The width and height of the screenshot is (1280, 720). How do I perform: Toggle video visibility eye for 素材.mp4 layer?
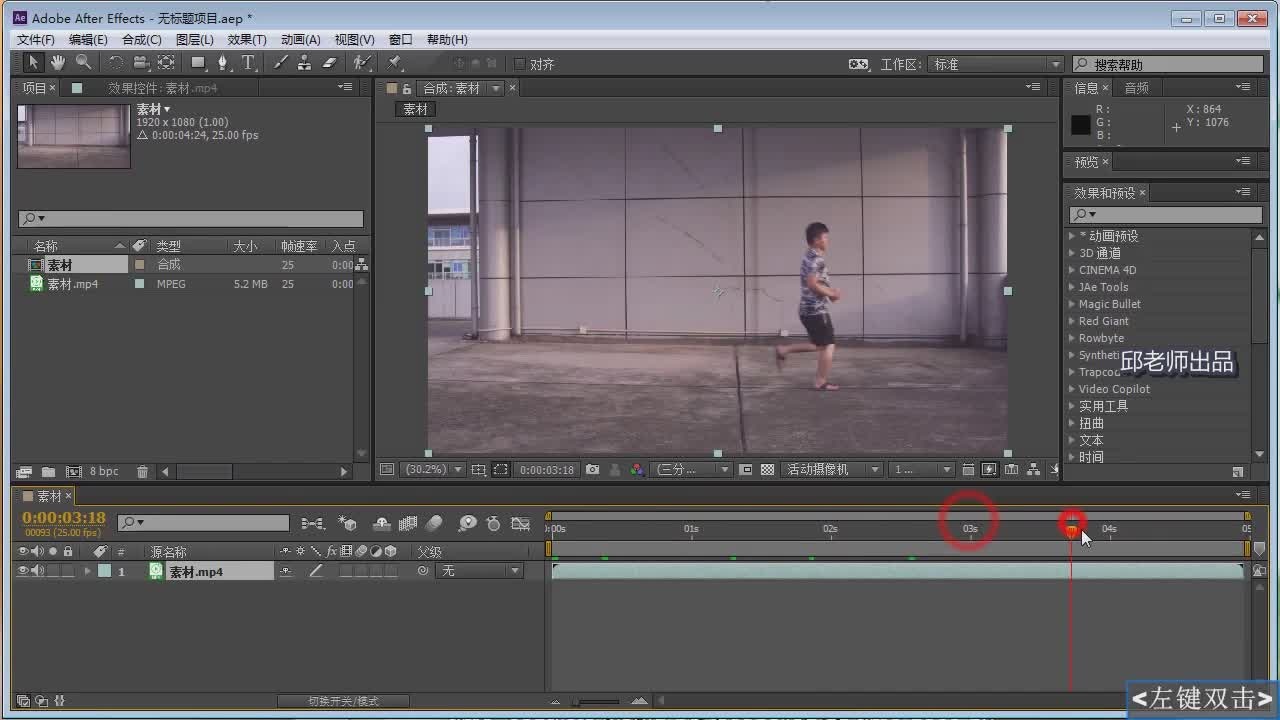click(x=21, y=571)
